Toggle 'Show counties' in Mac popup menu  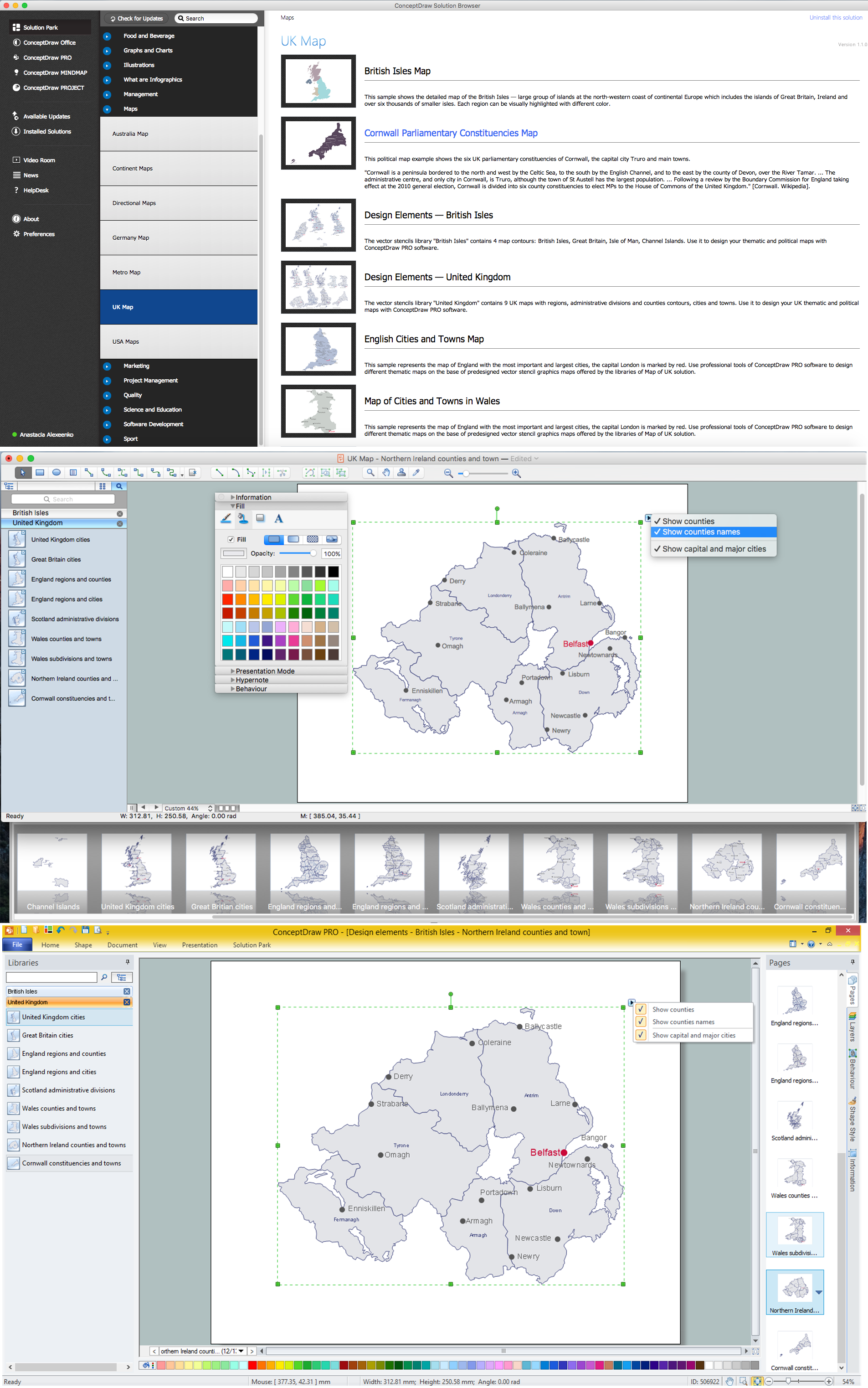click(713, 521)
